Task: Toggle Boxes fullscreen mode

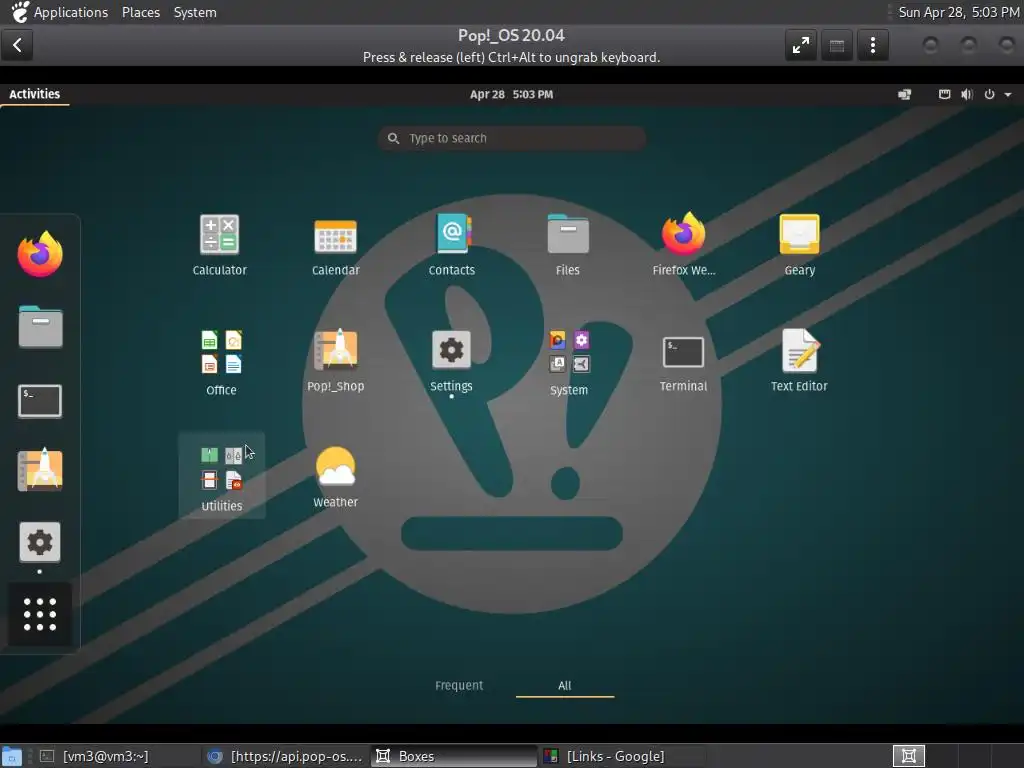Action: 801,45
